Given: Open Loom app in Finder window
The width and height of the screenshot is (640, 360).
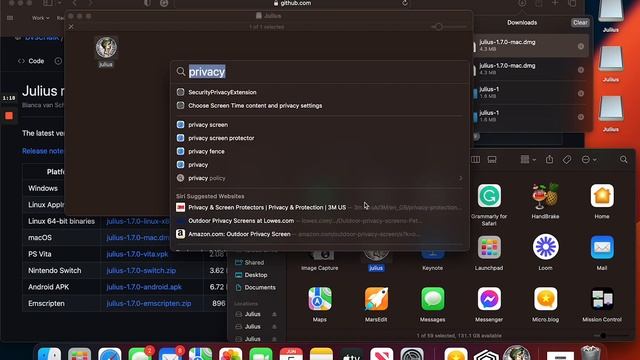Looking at the screenshot, I should click(545, 247).
